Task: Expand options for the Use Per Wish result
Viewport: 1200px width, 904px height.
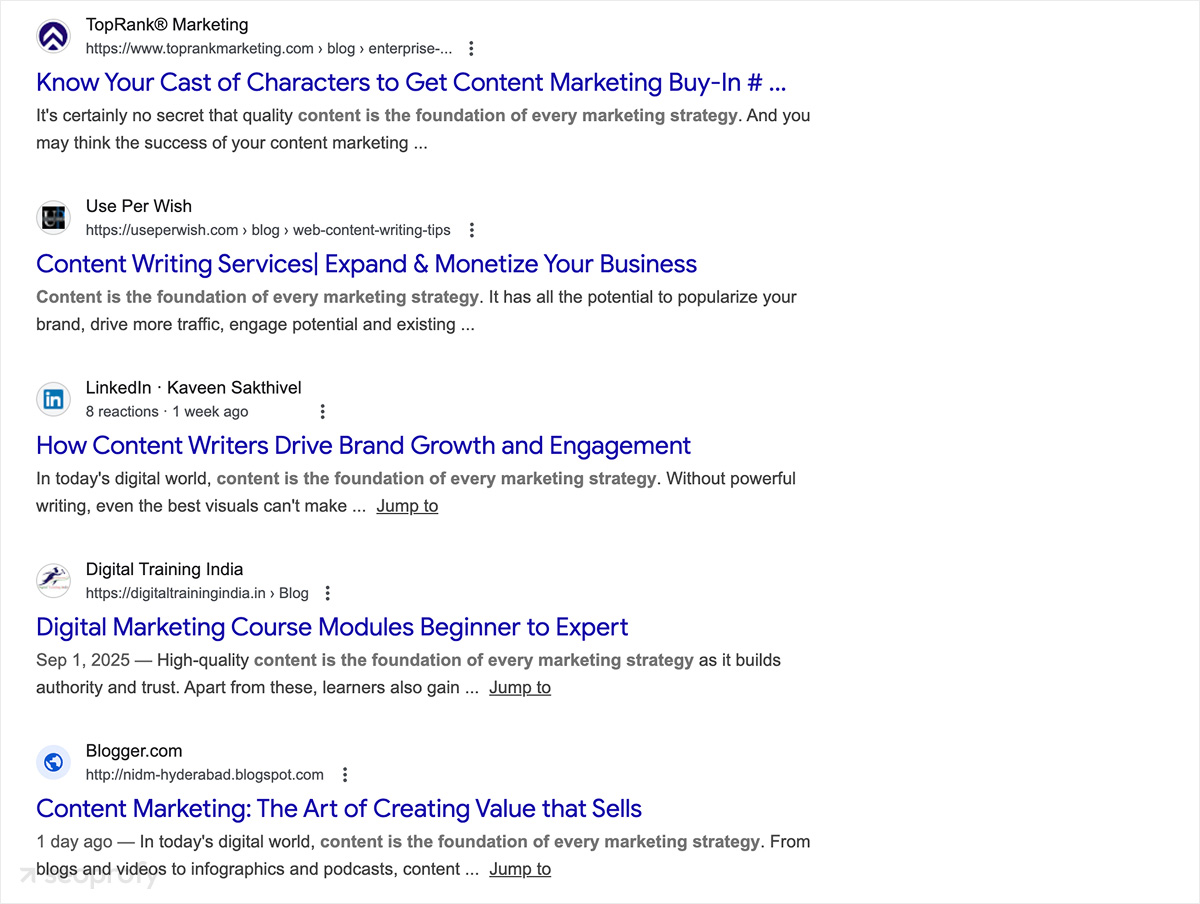Action: [471, 229]
